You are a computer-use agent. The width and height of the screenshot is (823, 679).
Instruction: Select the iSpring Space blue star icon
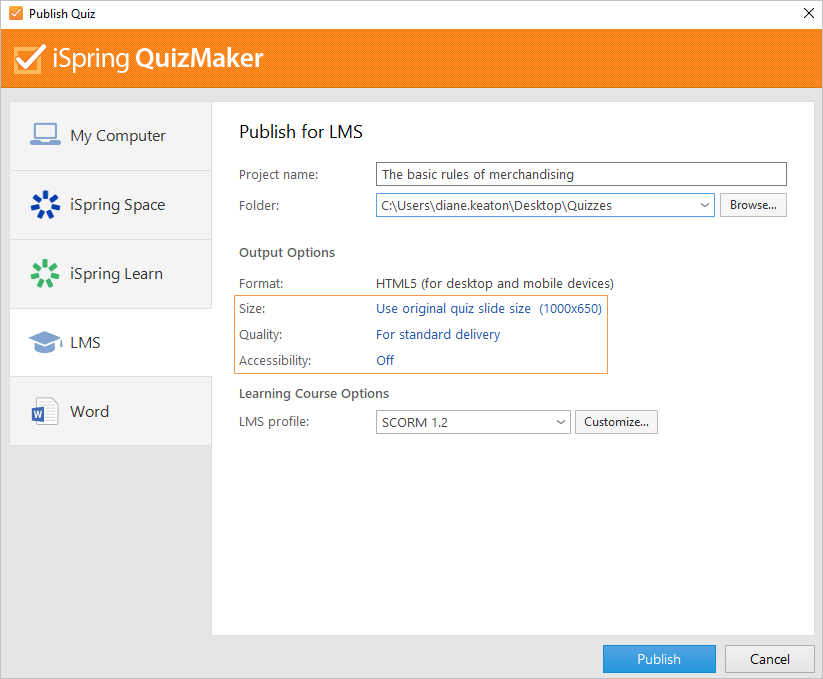(x=45, y=204)
